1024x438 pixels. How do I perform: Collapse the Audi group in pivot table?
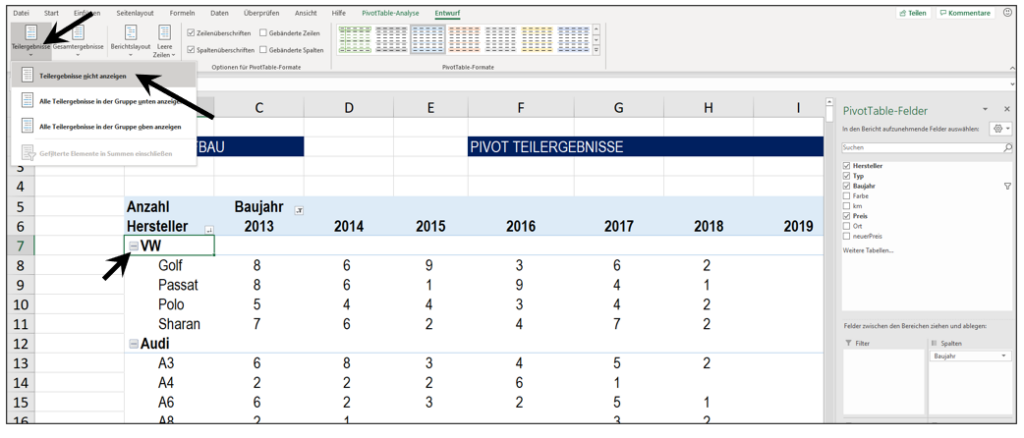[x=134, y=344]
